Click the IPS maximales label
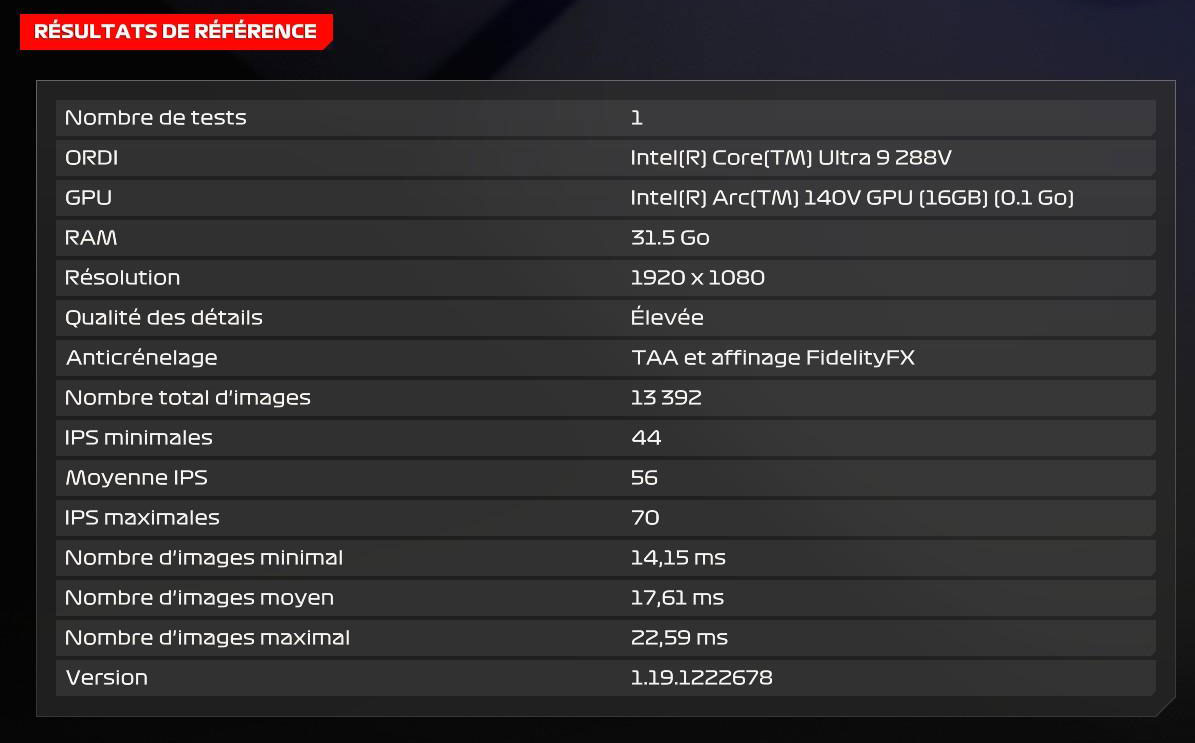The width and height of the screenshot is (1195, 743). pyautogui.click(x=142, y=518)
